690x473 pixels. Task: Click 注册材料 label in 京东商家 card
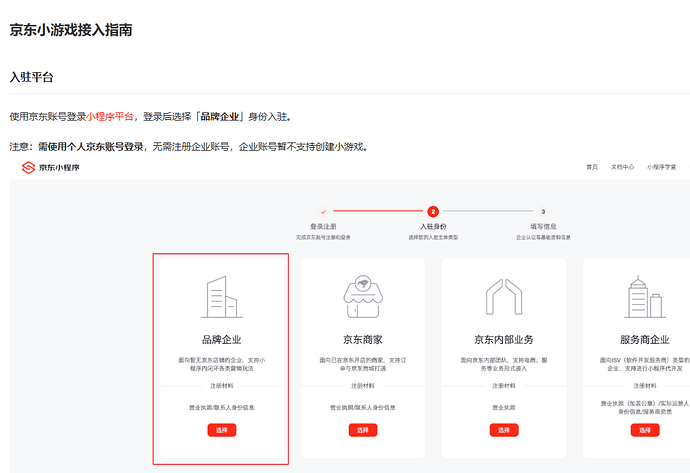pyautogui.click(x=363, y=386)
